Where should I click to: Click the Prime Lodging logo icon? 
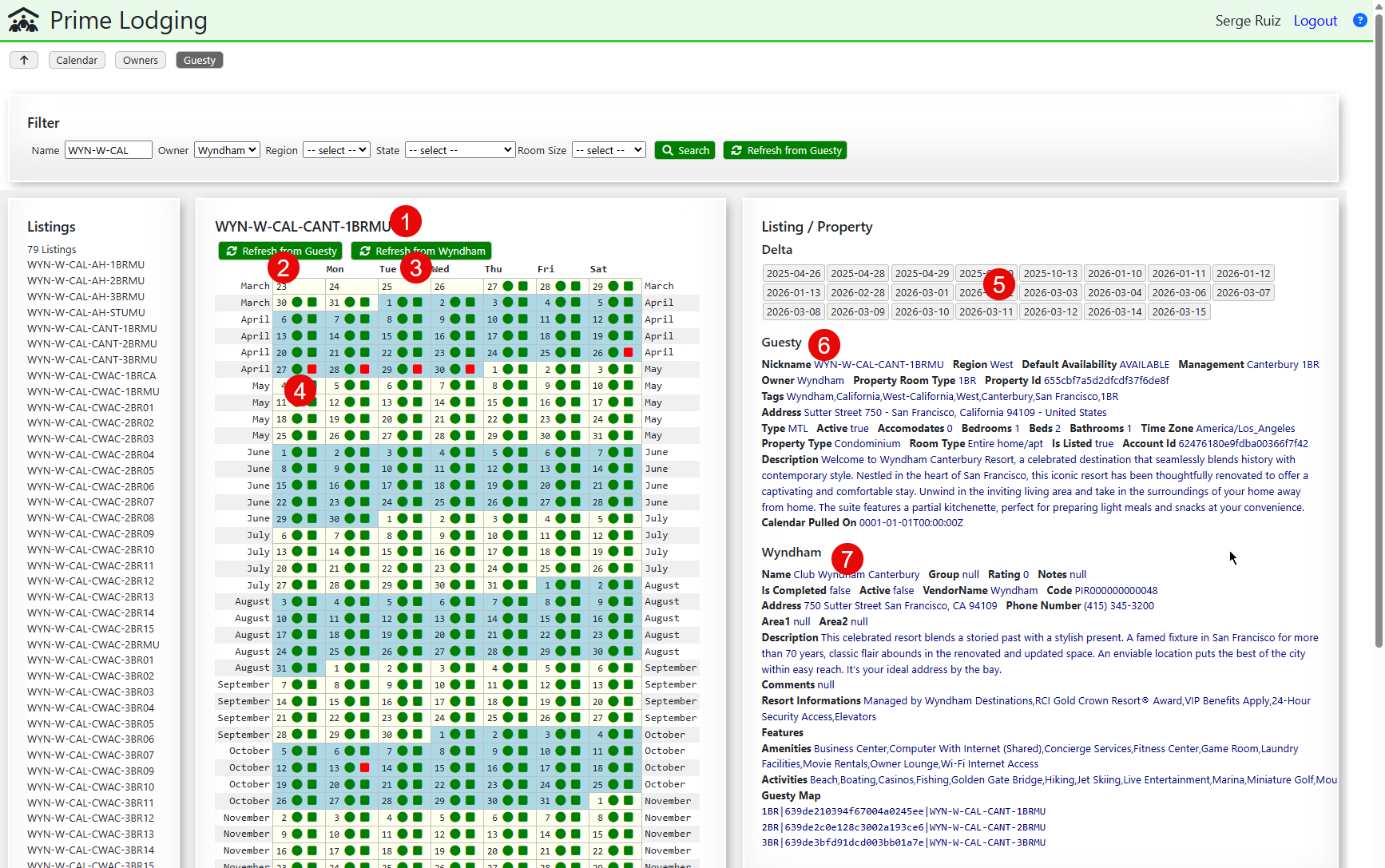pyautogui.click(x=23, y=21)
